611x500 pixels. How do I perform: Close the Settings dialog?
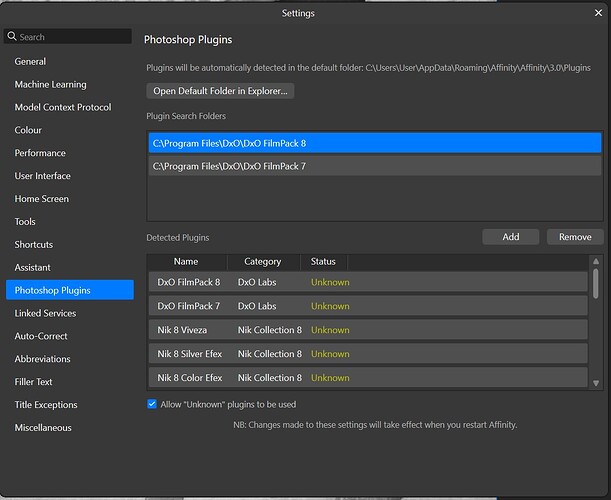tap(598, 13)
